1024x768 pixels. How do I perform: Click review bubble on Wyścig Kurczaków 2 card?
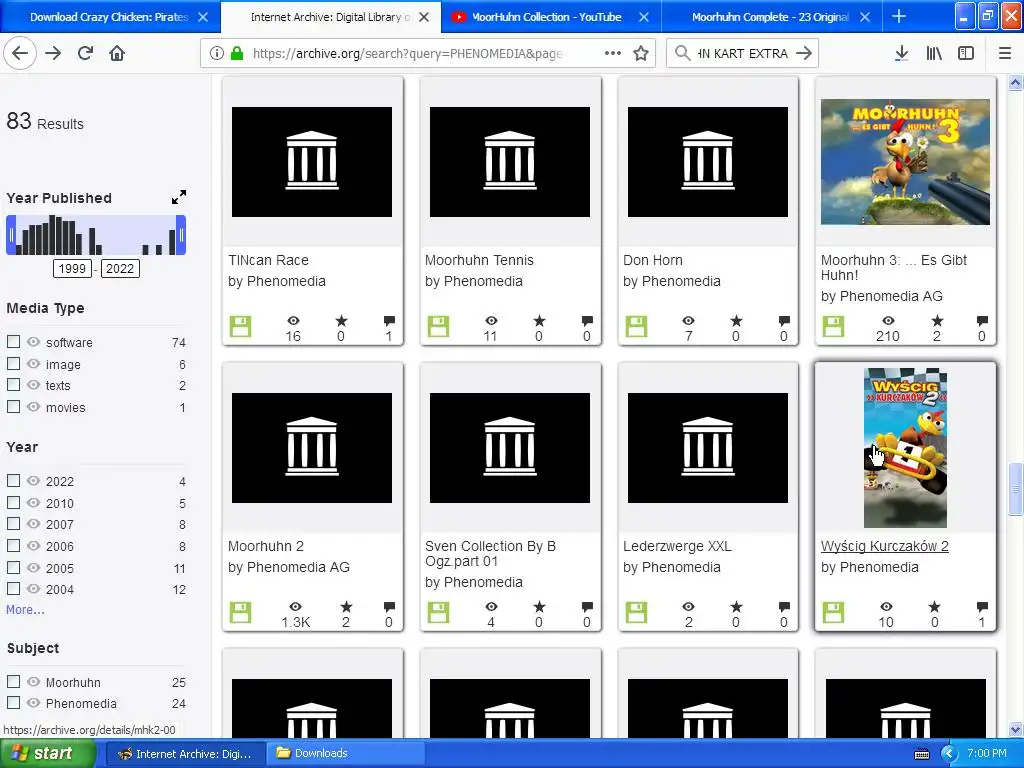pyautogui.click(x=982, y=607)
